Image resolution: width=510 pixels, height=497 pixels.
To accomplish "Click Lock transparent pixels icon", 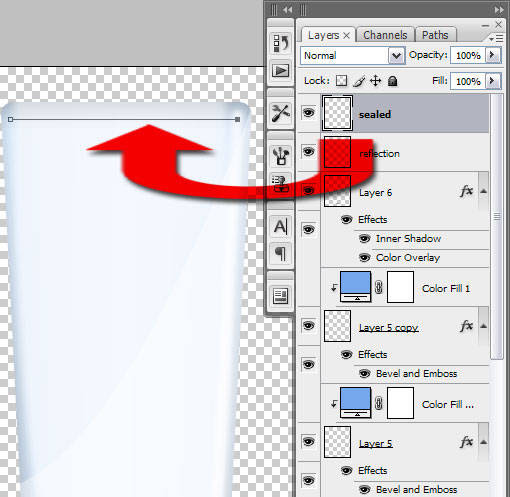I will 341,81.
